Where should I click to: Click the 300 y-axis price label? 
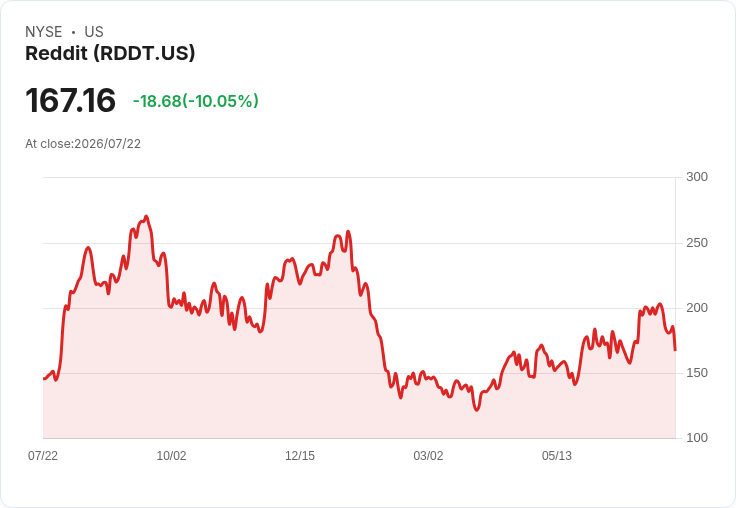point(697,177)
